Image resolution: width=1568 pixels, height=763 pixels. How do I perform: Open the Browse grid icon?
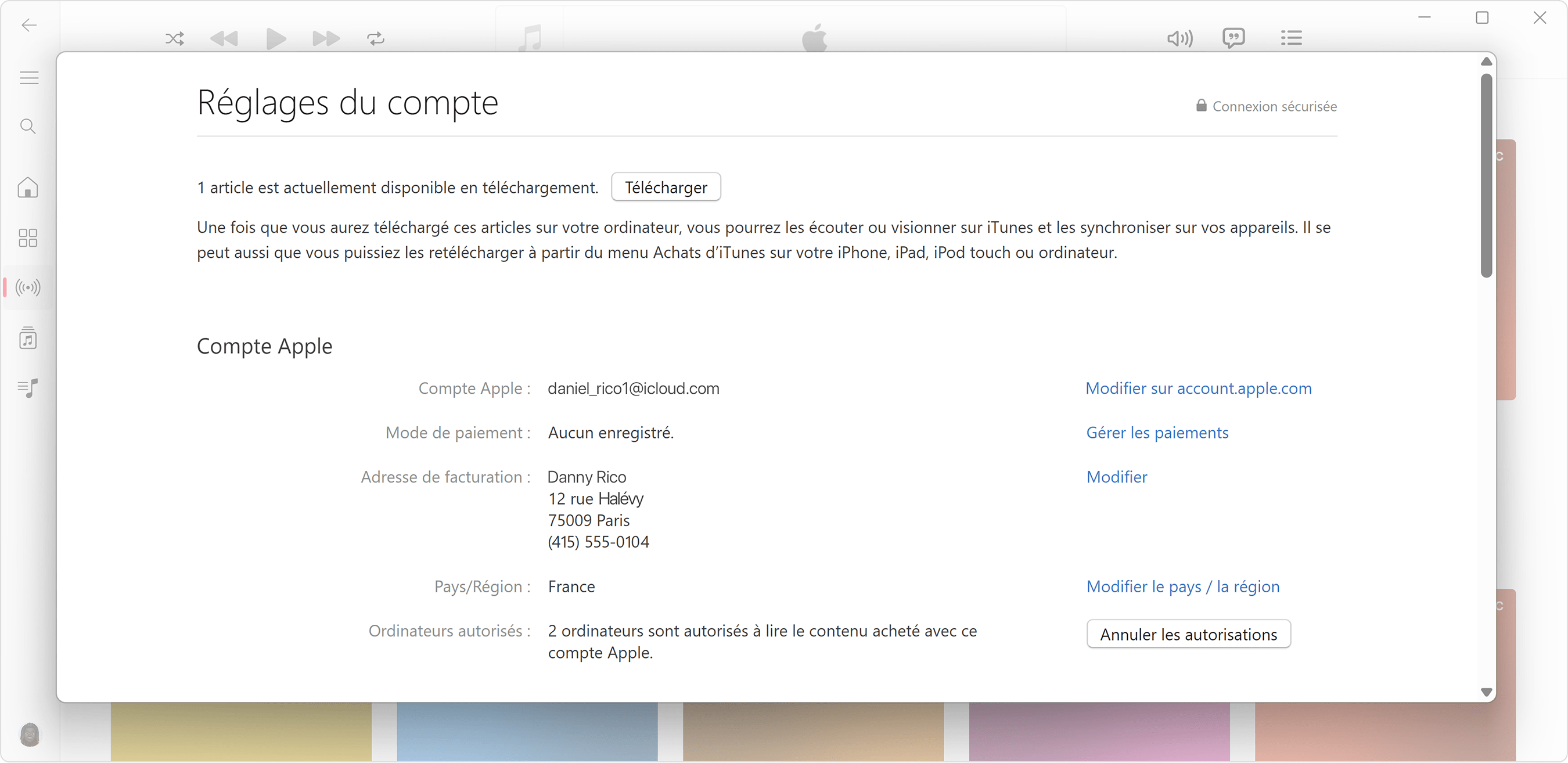click(28, 238)
